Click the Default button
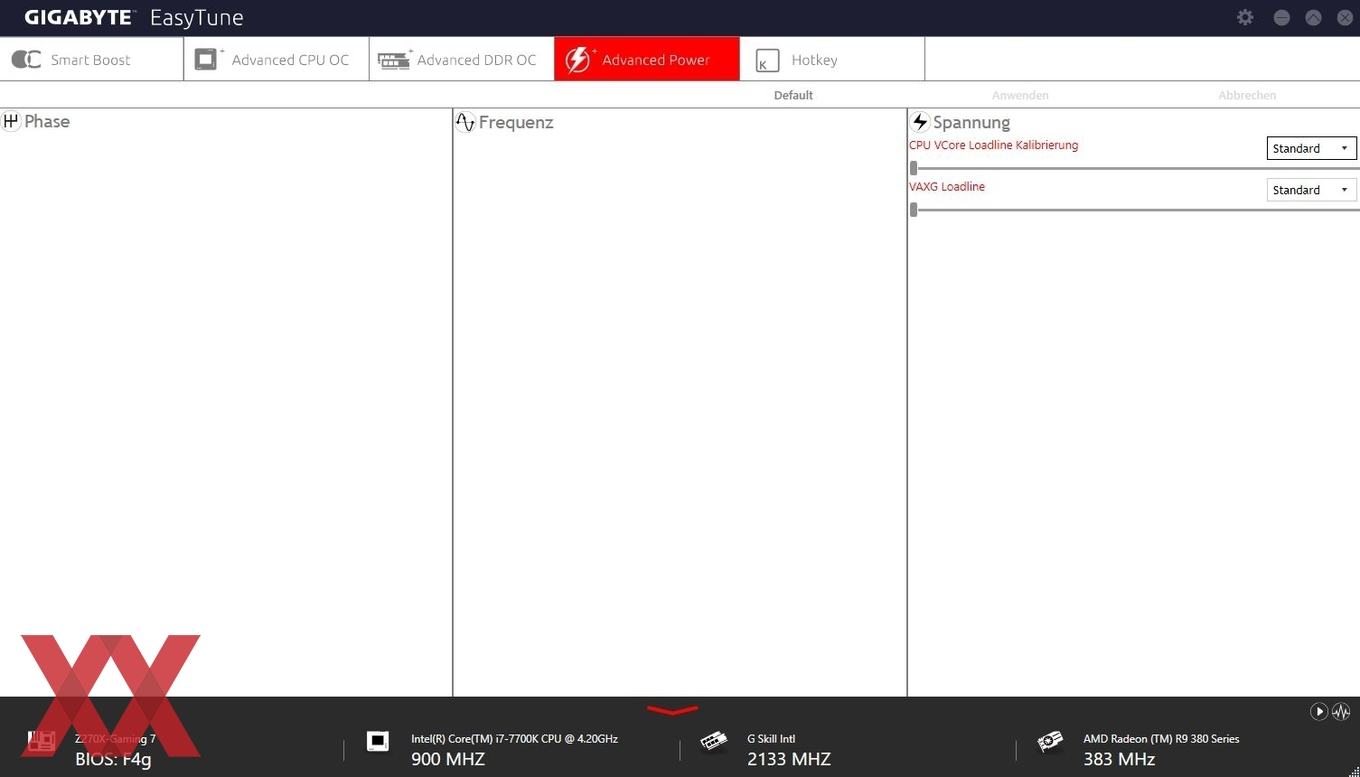1360x777 pixels. [x=793, y=95]
